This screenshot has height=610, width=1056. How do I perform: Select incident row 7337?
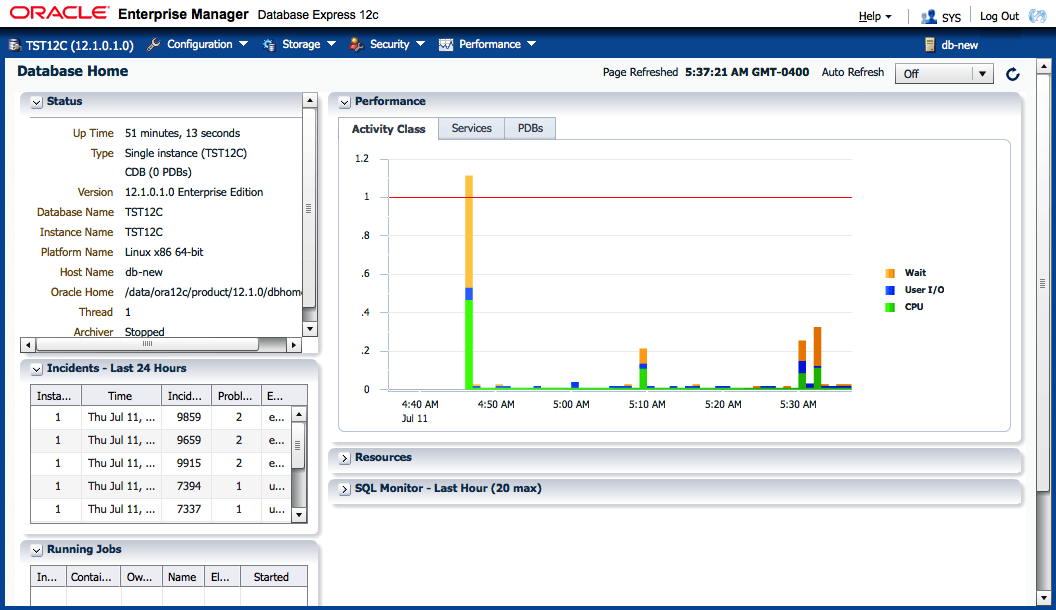pos(161,509)
